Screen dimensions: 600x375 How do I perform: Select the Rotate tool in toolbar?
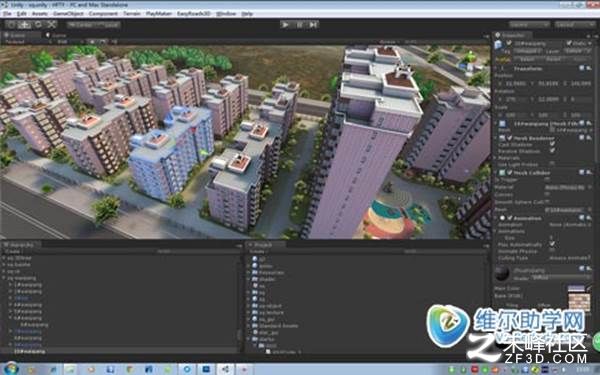coord(38,24)
